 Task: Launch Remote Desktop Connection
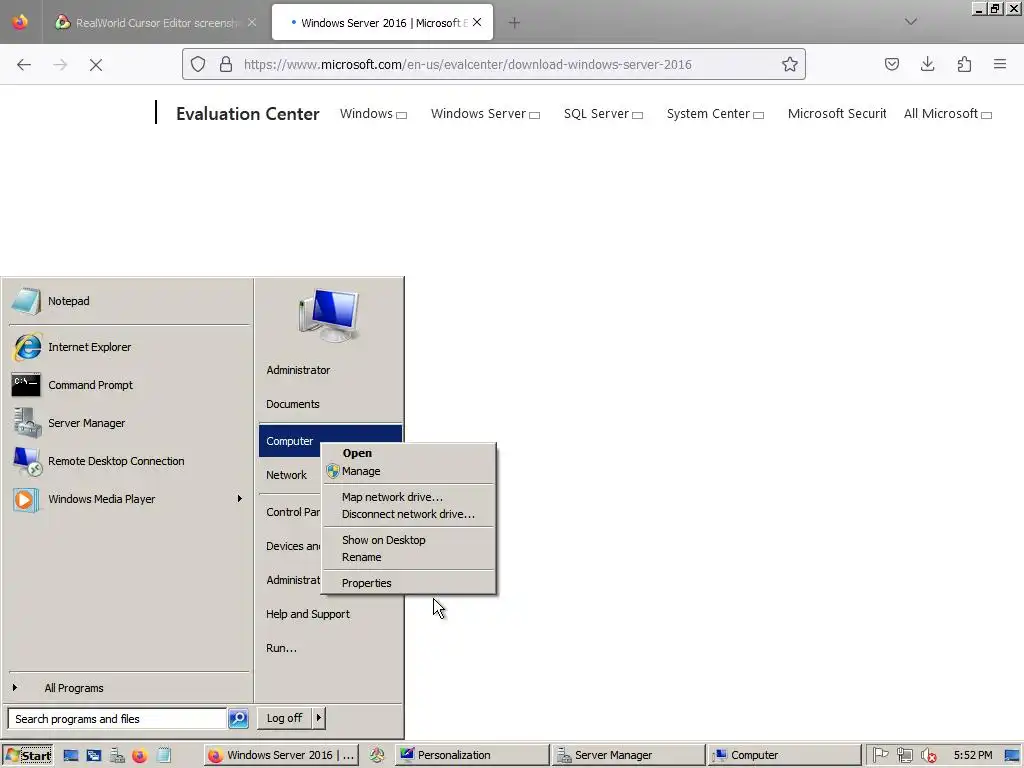click(x=129, y=460)
